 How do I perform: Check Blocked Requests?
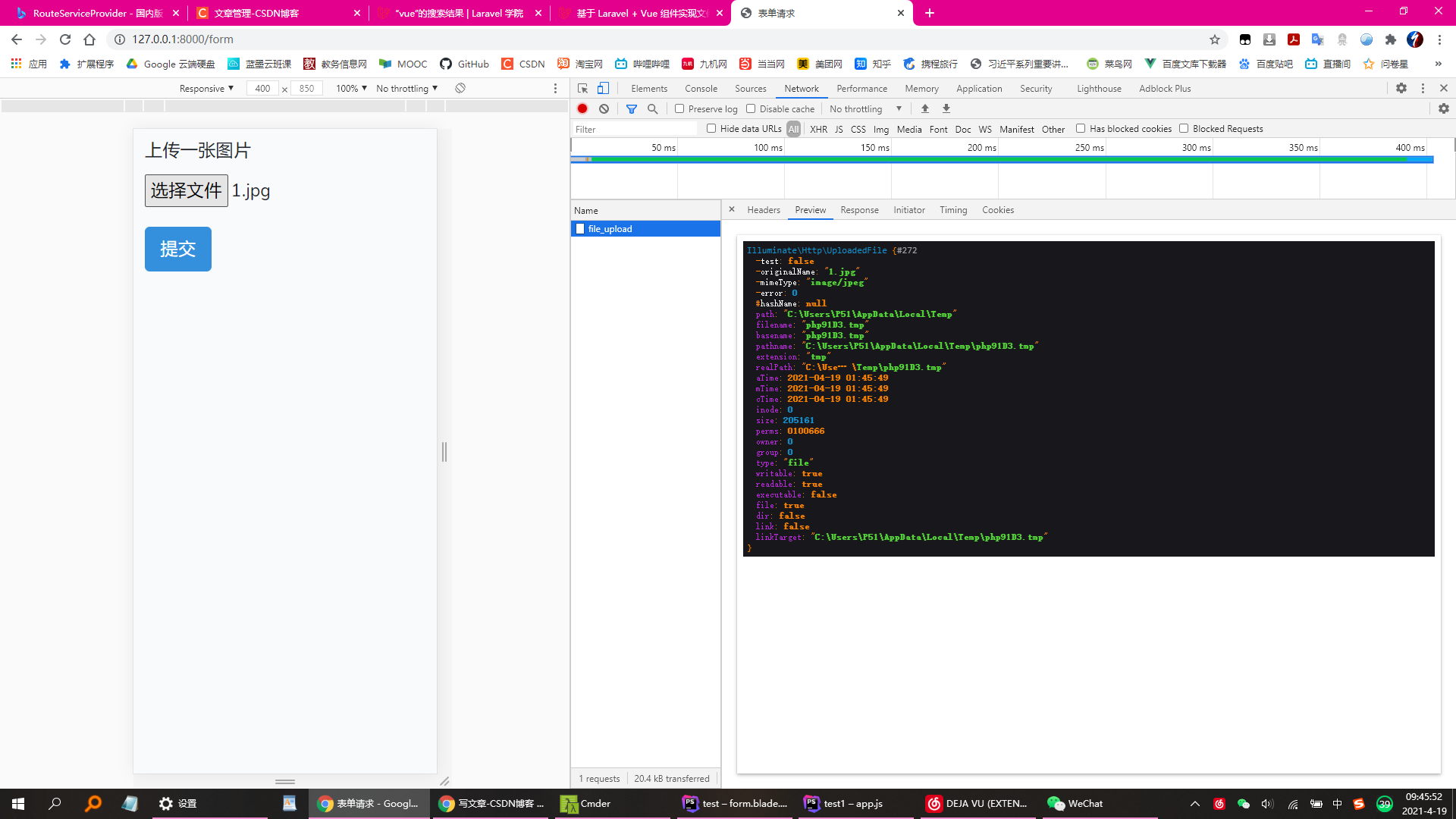pos(1184,128)
